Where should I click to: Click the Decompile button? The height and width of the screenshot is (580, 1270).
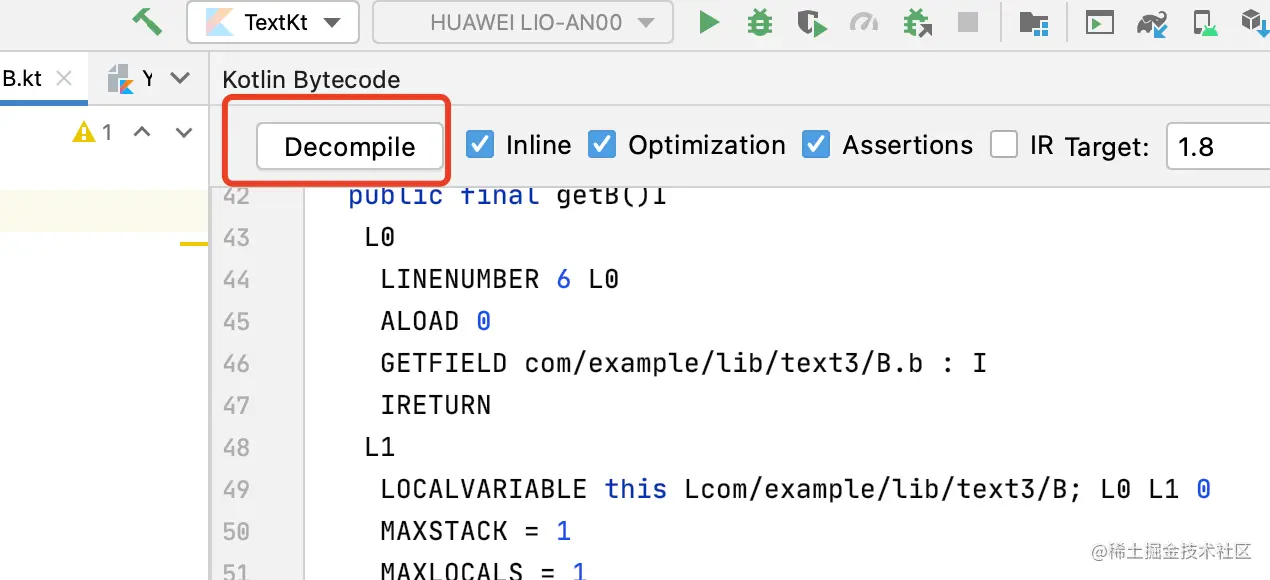tap(350, 147)
